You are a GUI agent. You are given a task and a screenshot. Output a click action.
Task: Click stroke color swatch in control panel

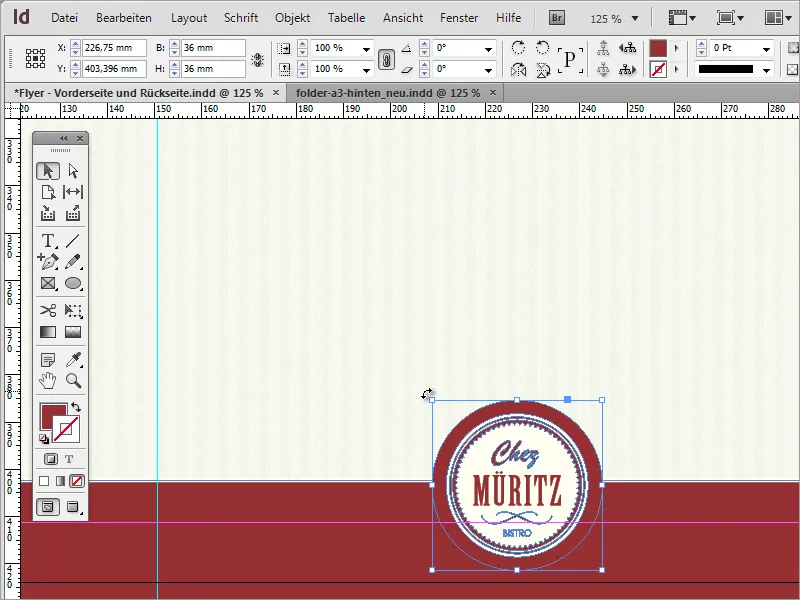point(658,69)
